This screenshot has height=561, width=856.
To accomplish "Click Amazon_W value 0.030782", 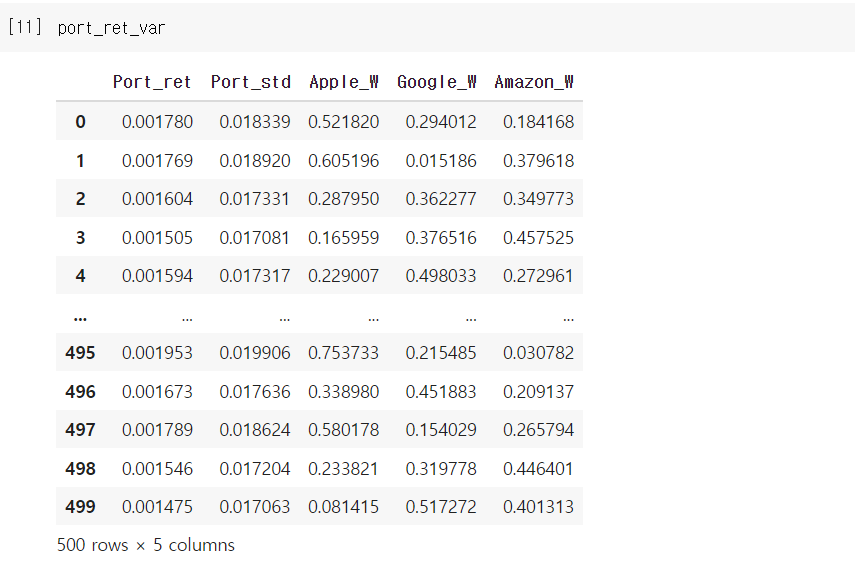I will click(x=538, y=353).
